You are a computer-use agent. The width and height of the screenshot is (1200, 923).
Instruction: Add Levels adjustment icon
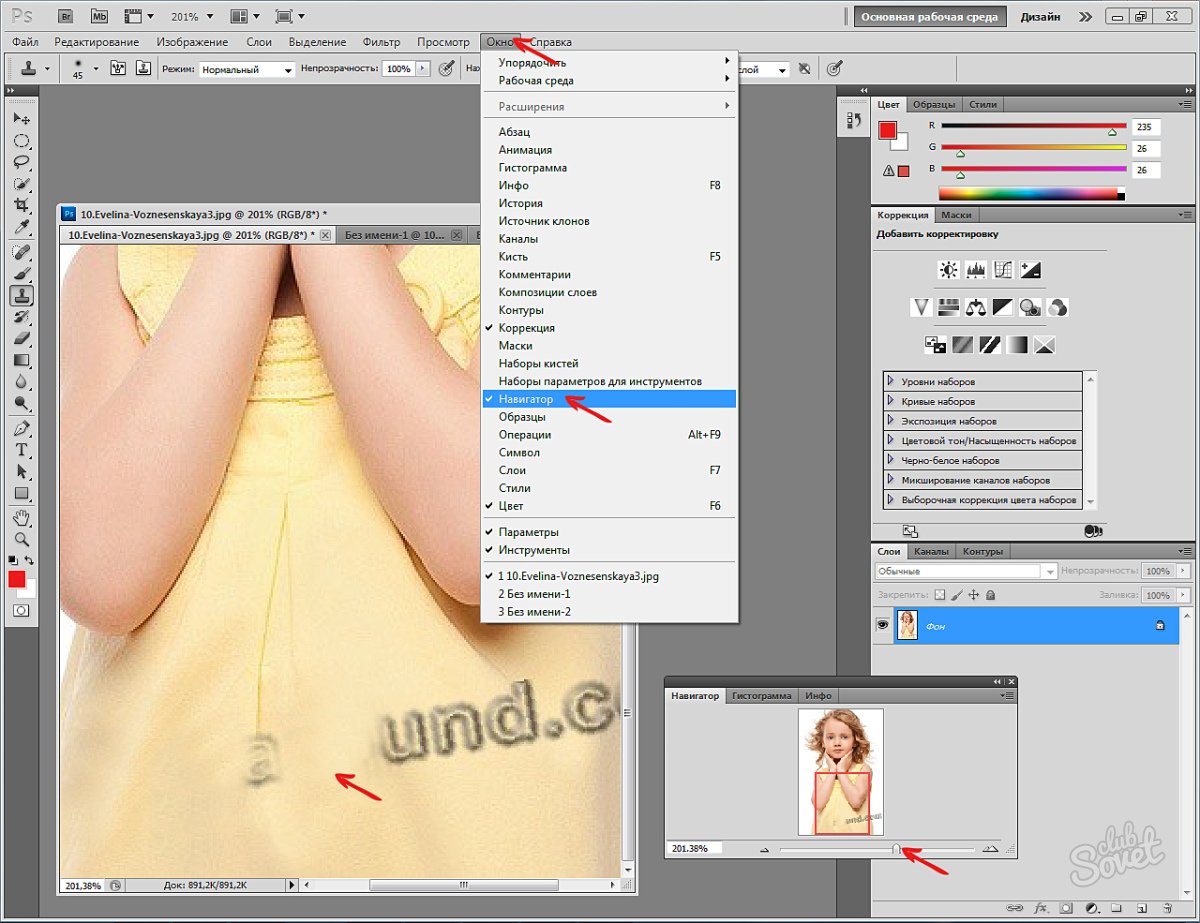[x=976, y=270]
